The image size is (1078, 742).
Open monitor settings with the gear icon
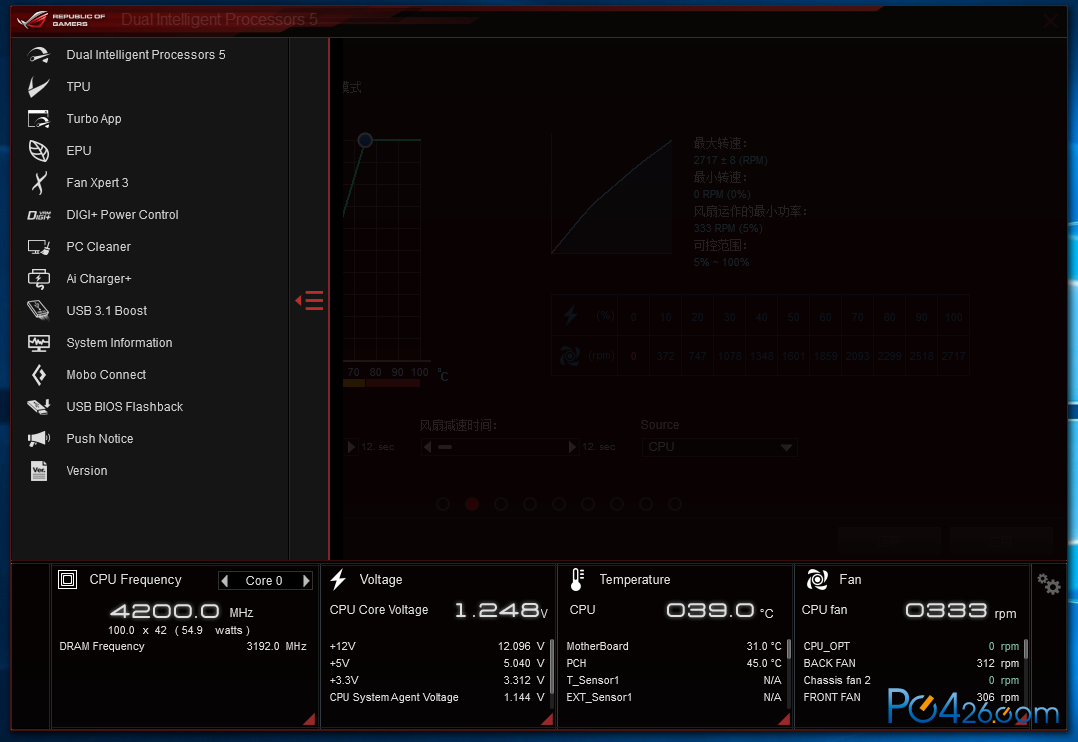[1049, 585]
